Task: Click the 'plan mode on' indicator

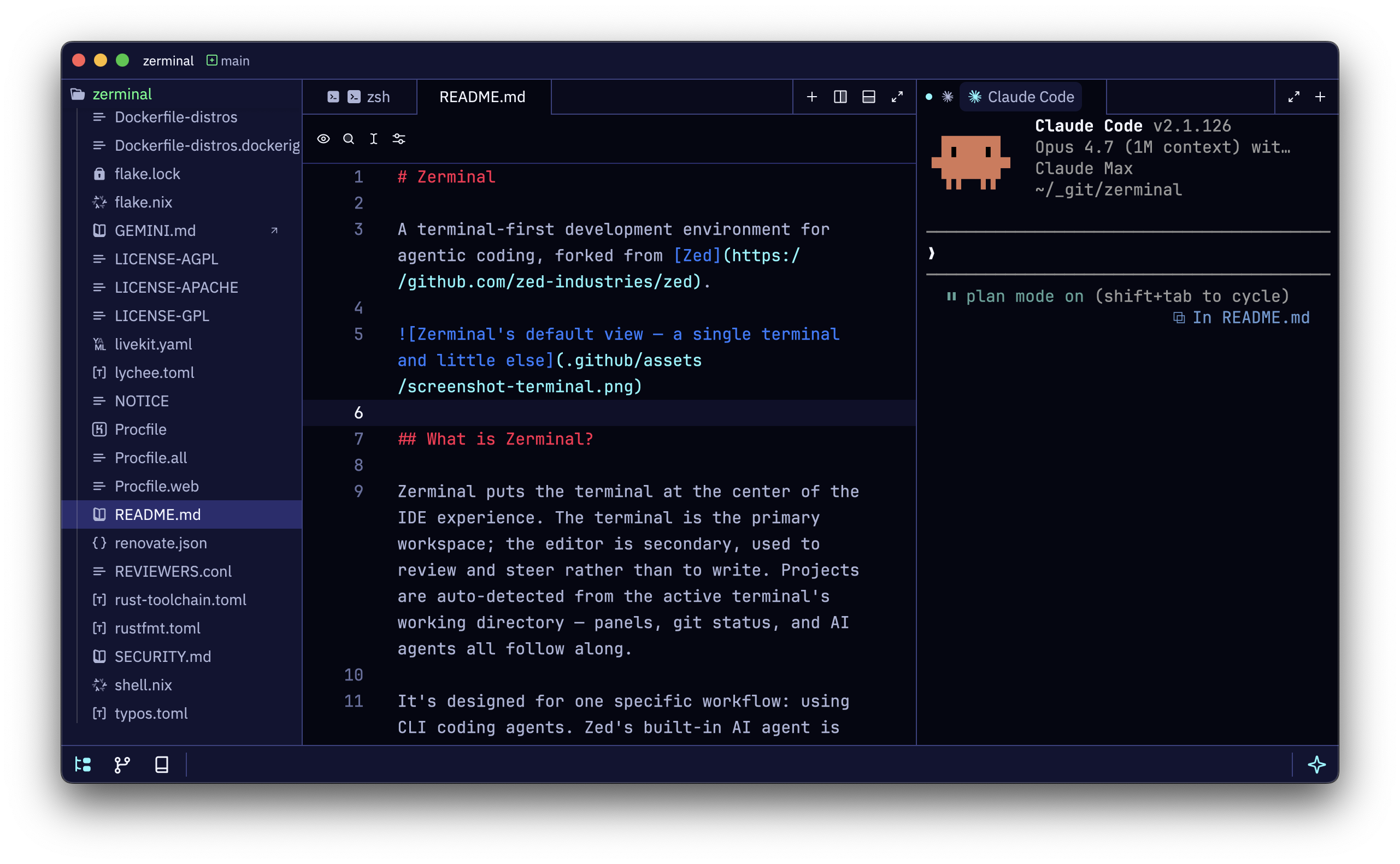Action: [1025, 297]
